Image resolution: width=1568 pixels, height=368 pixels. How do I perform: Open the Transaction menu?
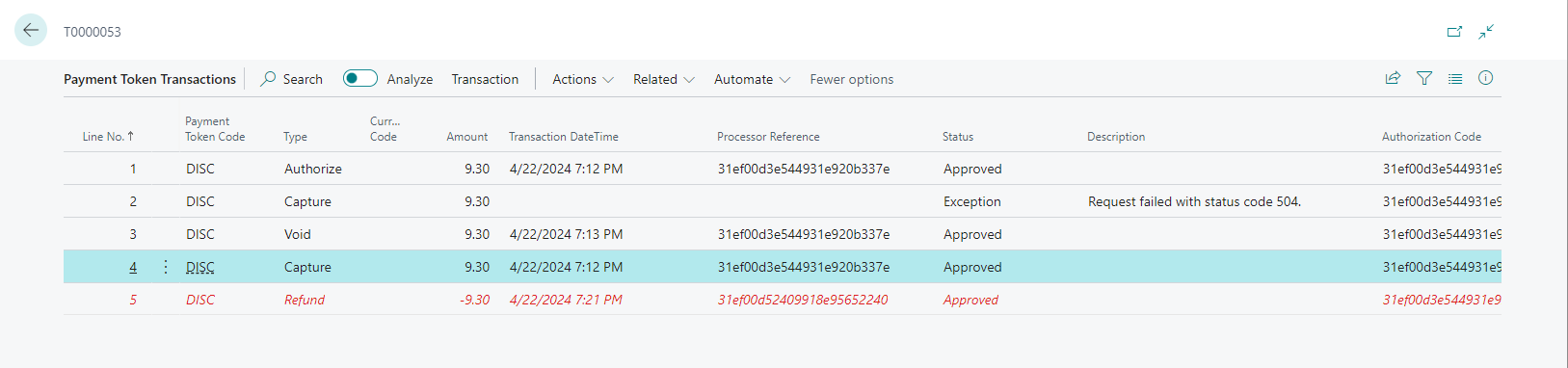(x=485, y=79)
